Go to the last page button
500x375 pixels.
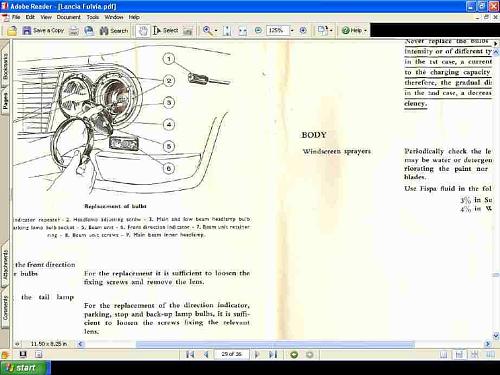point(273,354)
